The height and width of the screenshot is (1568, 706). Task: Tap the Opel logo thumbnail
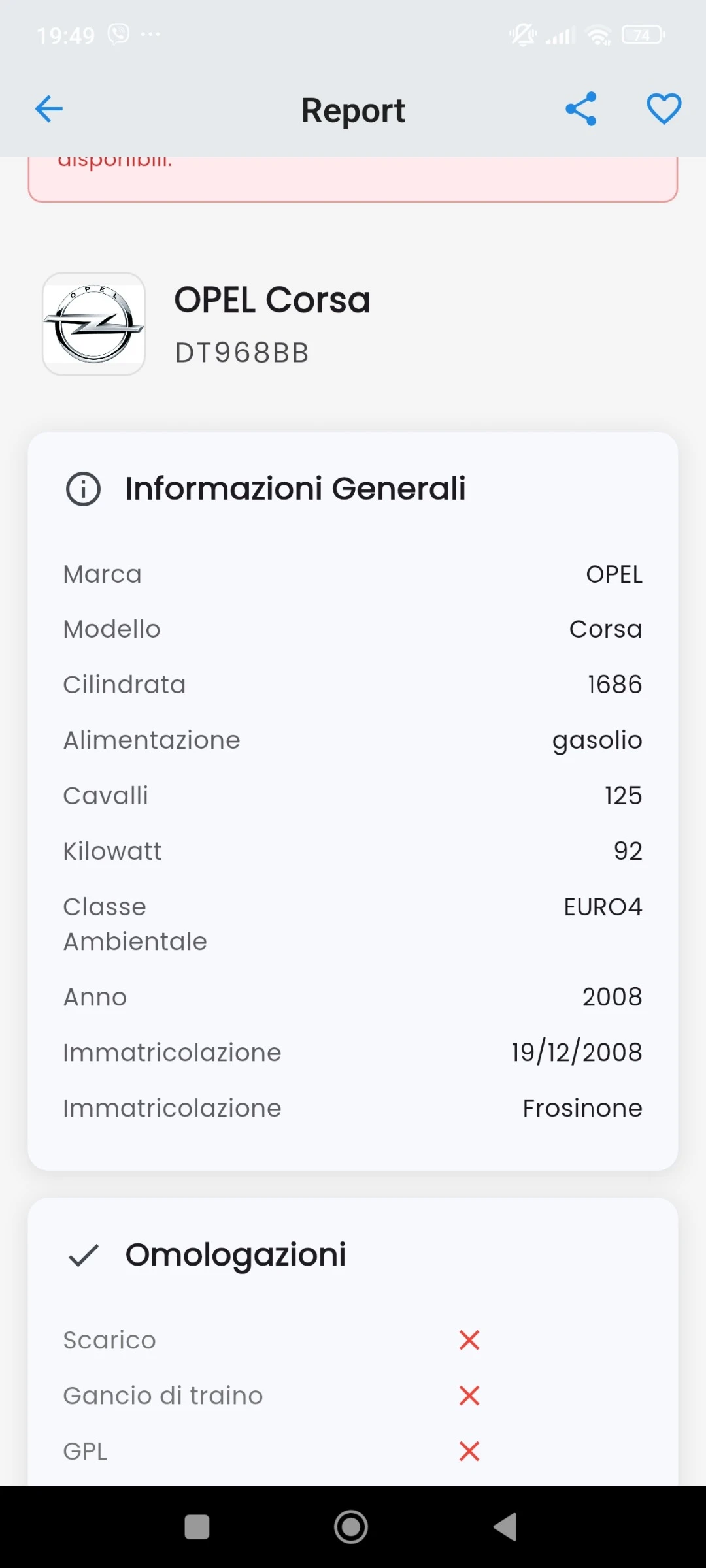93,324
